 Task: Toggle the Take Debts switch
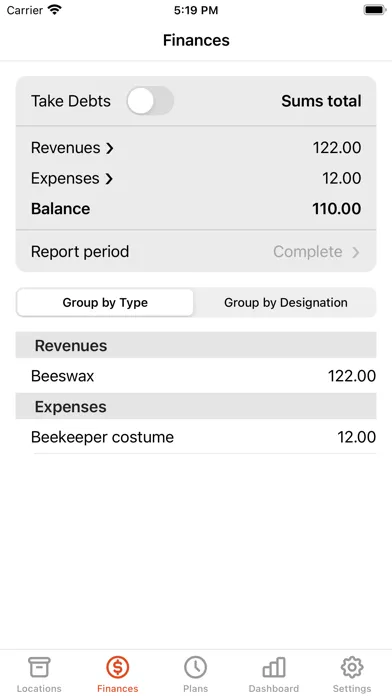tap(150, 101)
